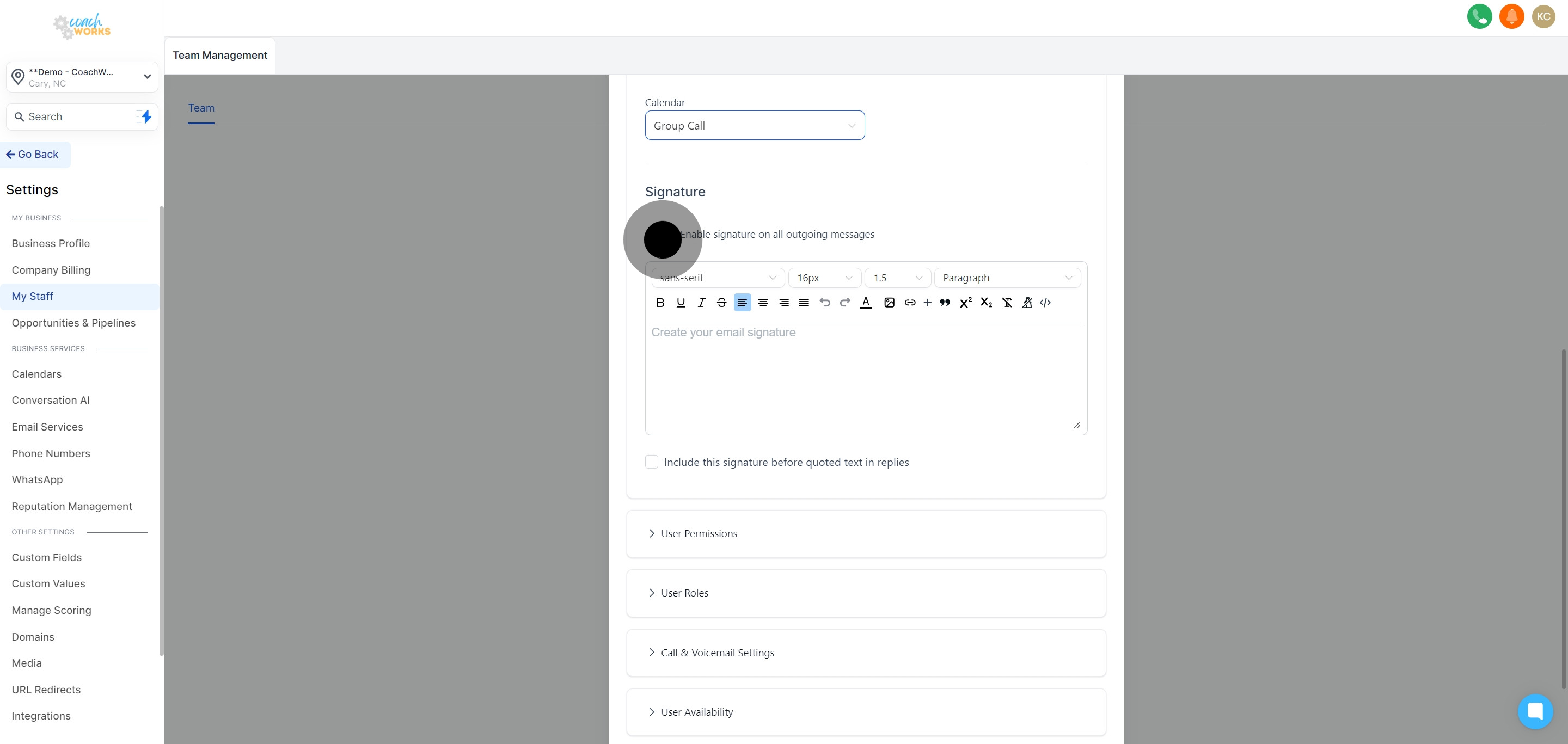Insert a hyperlink in signature
Viewport: 1568px width, 744px height.
click(910, 303)
